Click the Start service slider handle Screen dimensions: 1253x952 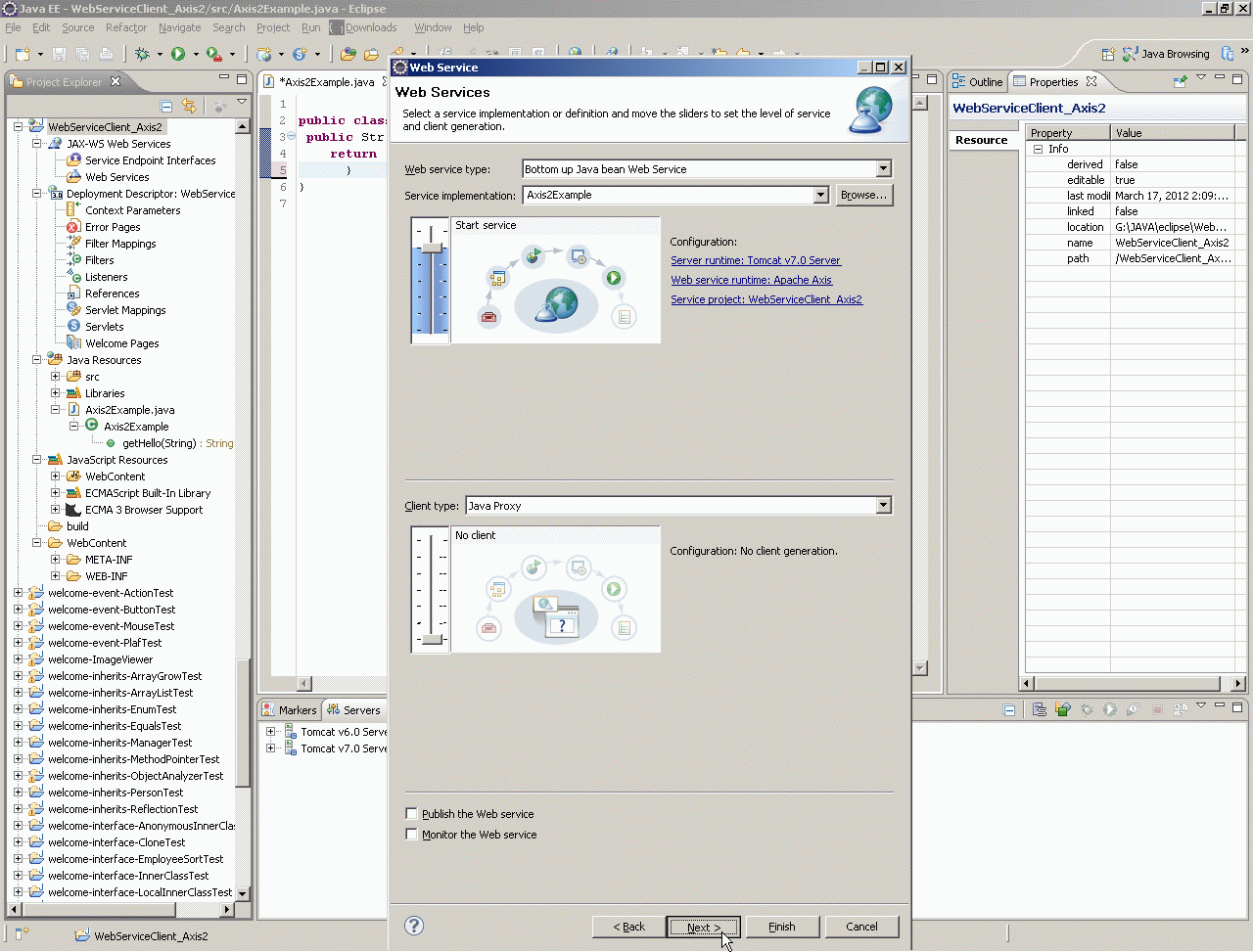[431, 248]
